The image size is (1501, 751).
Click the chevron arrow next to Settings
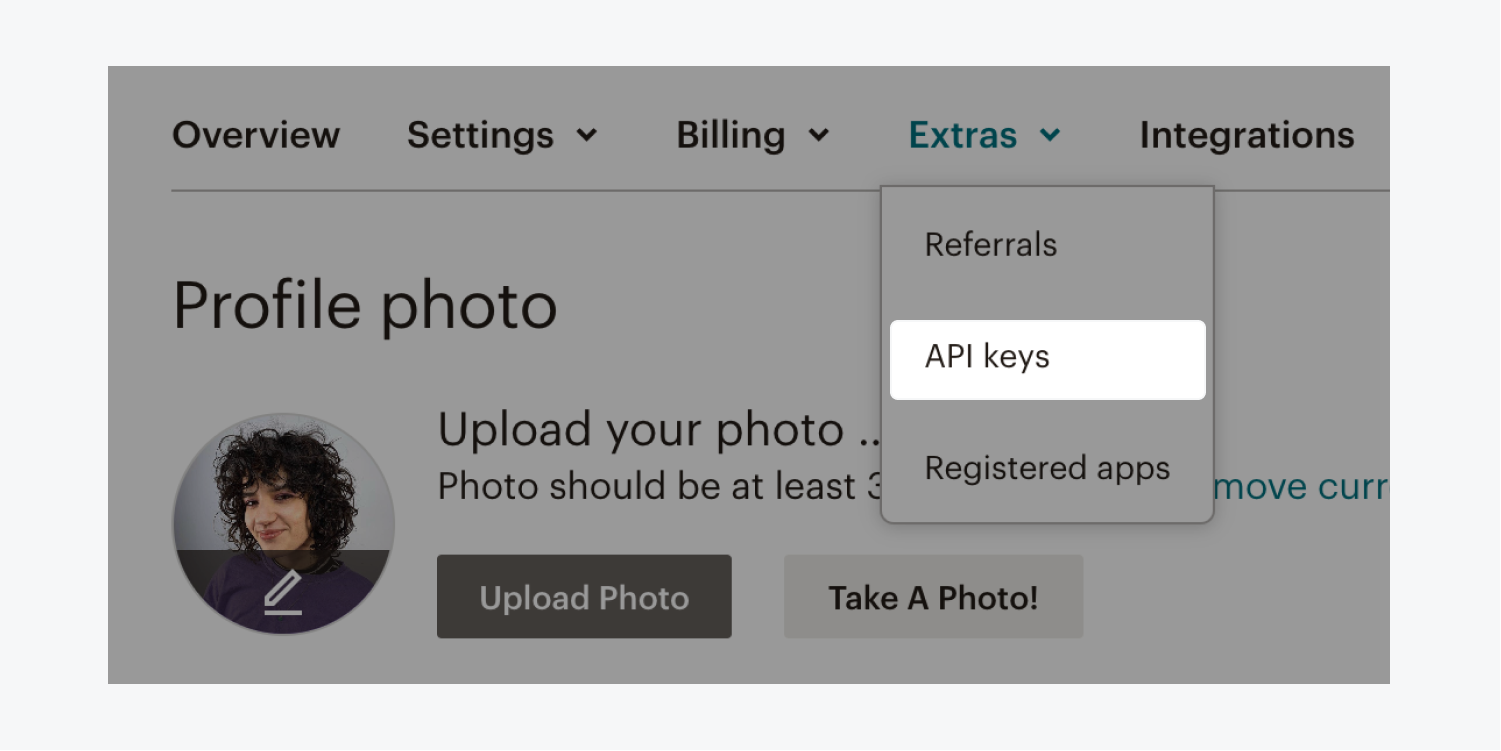(588, 135)
